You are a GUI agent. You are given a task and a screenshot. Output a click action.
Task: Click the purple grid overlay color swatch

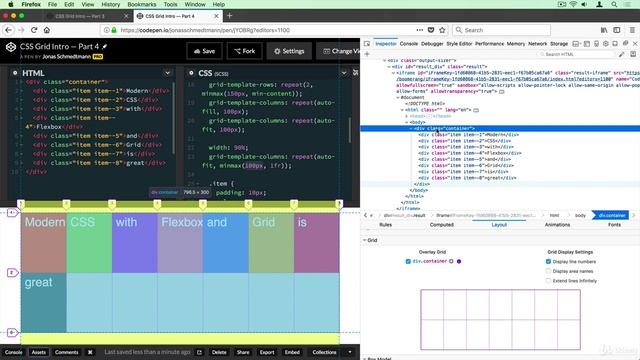tap(459, 261)
